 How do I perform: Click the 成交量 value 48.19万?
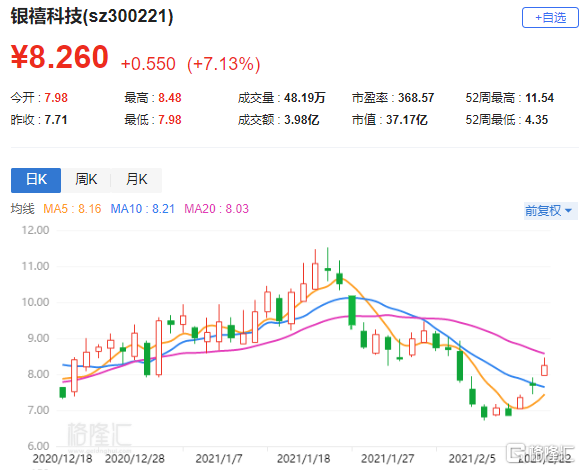coord(305,98)
